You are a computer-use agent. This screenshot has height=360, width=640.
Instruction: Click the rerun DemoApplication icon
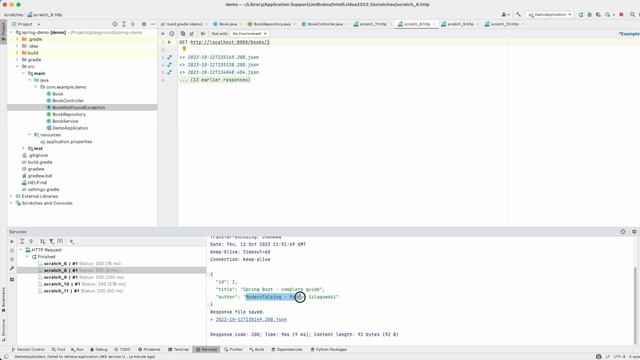point(581,14)
